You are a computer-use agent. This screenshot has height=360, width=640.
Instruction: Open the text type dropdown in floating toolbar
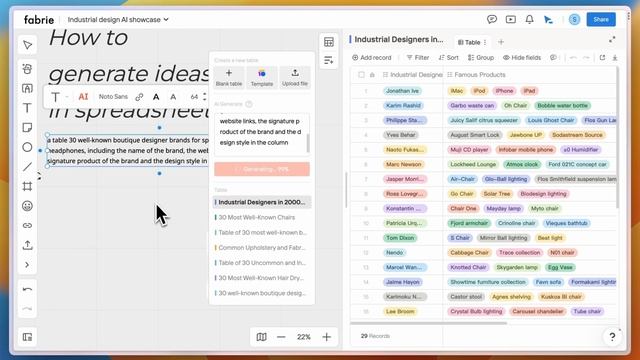[59, 97]
